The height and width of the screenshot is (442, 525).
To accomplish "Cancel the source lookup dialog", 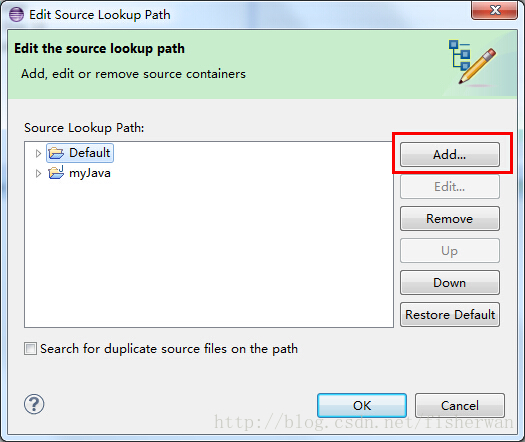I will 460,406.
